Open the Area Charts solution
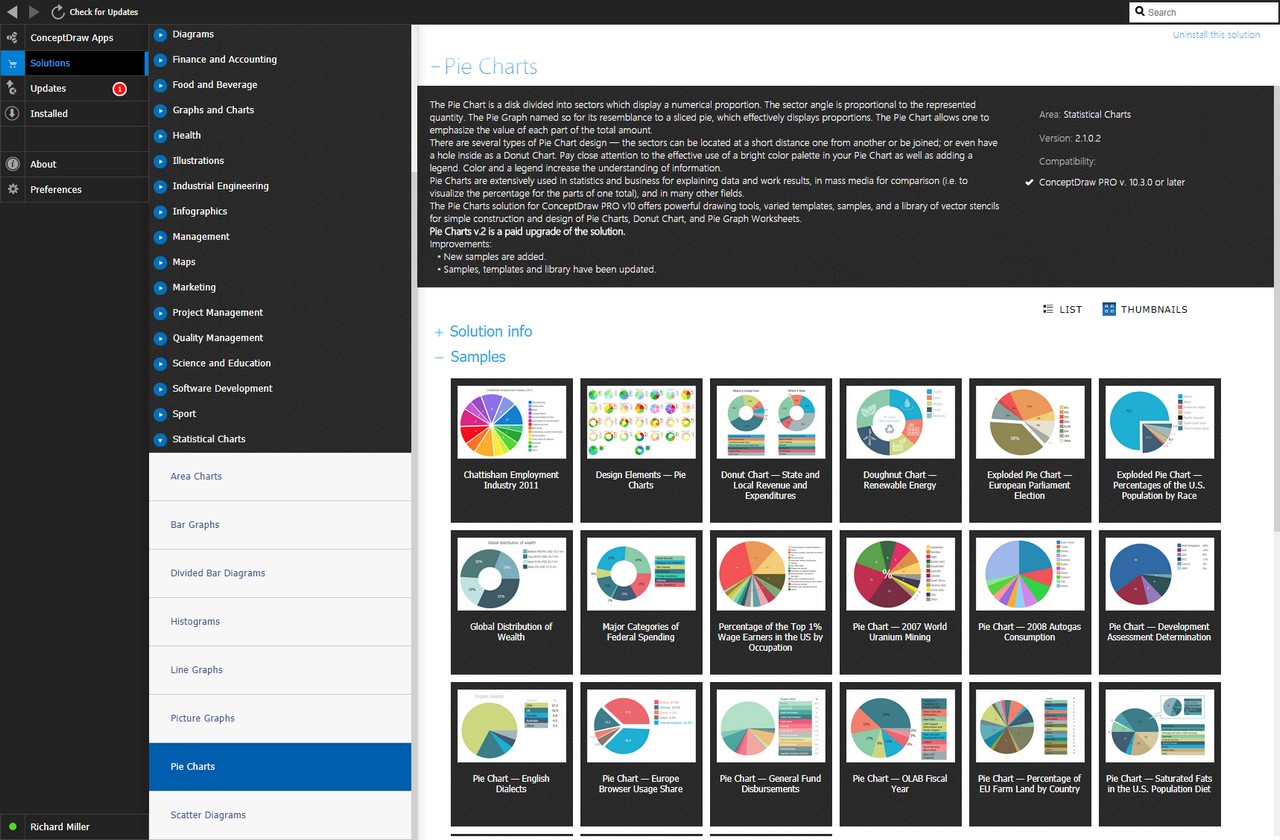The image size is (1280, 840). (x=280, y=477)
